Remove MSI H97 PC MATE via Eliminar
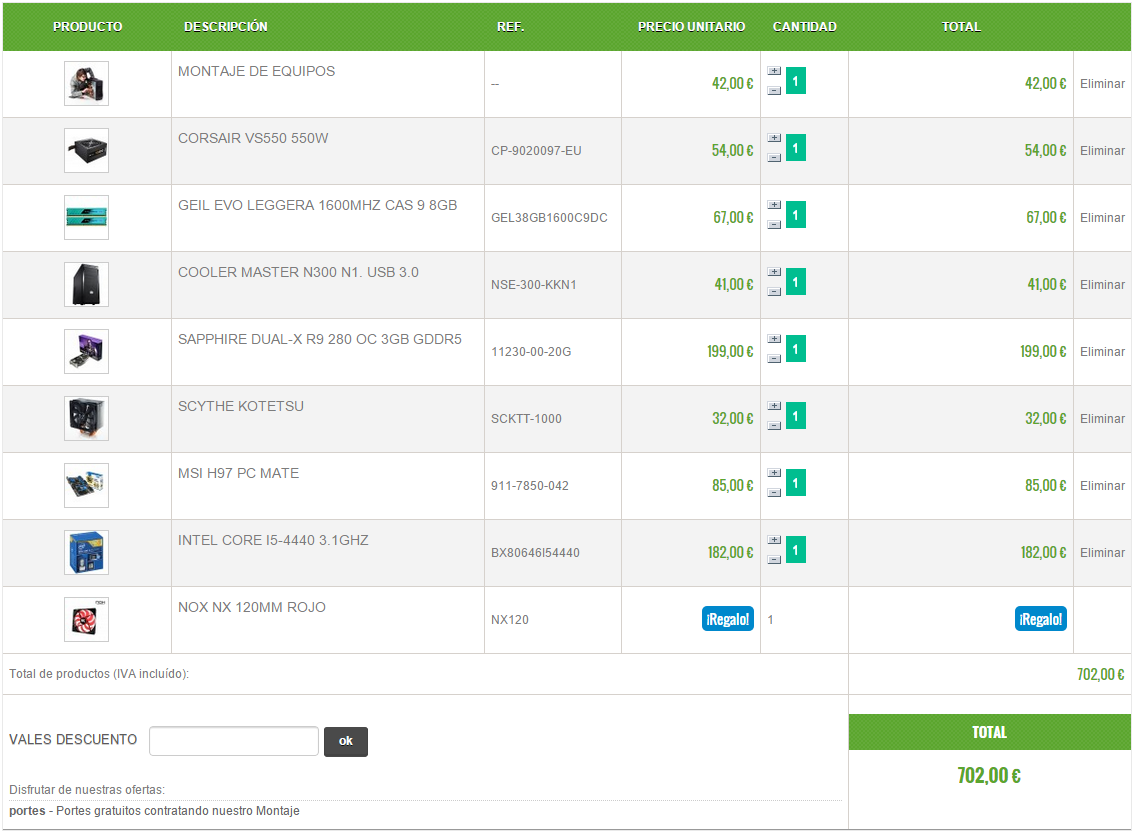The width and height of the screenshot is (1137, 835). 1102,486
